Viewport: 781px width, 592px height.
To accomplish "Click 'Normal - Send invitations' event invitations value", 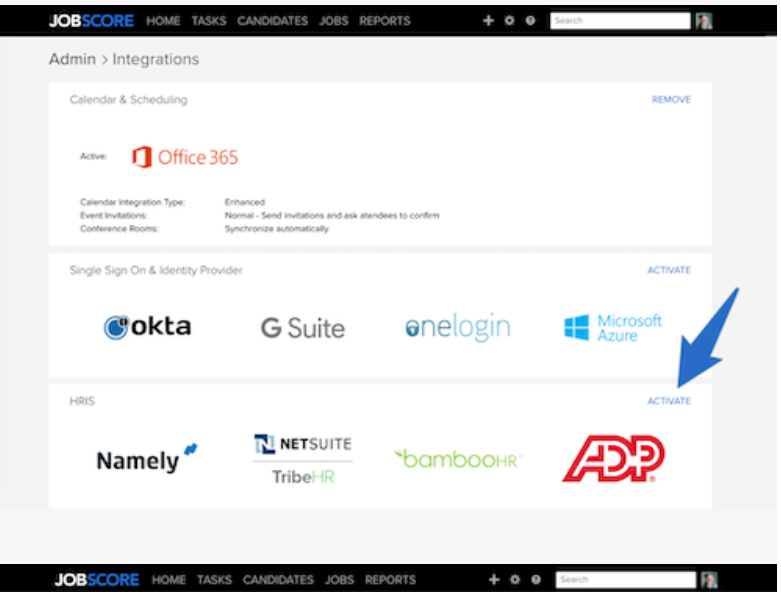I will (x=332, y=215).
